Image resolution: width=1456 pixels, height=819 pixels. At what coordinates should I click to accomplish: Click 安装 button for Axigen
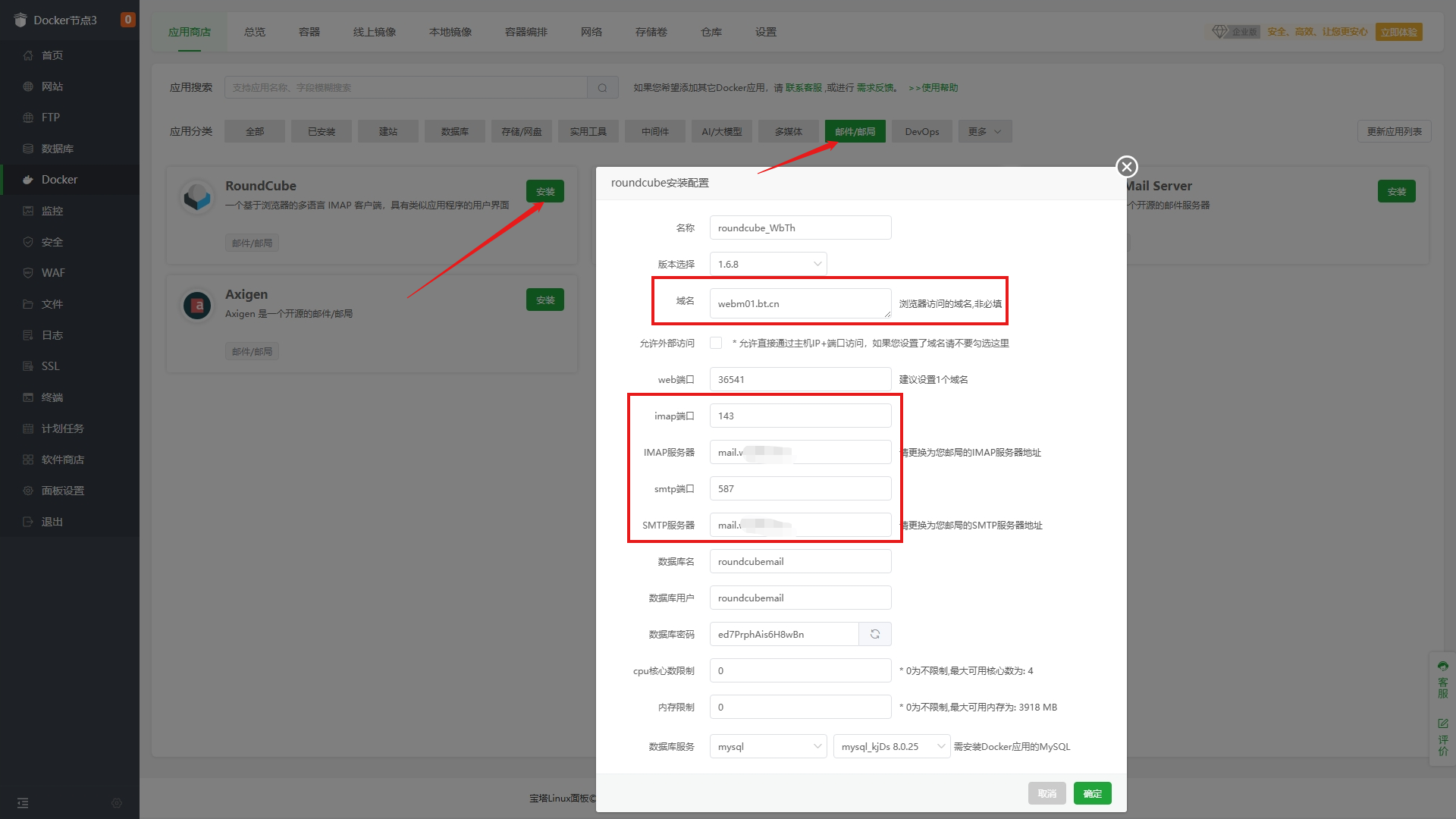point(545,300)
